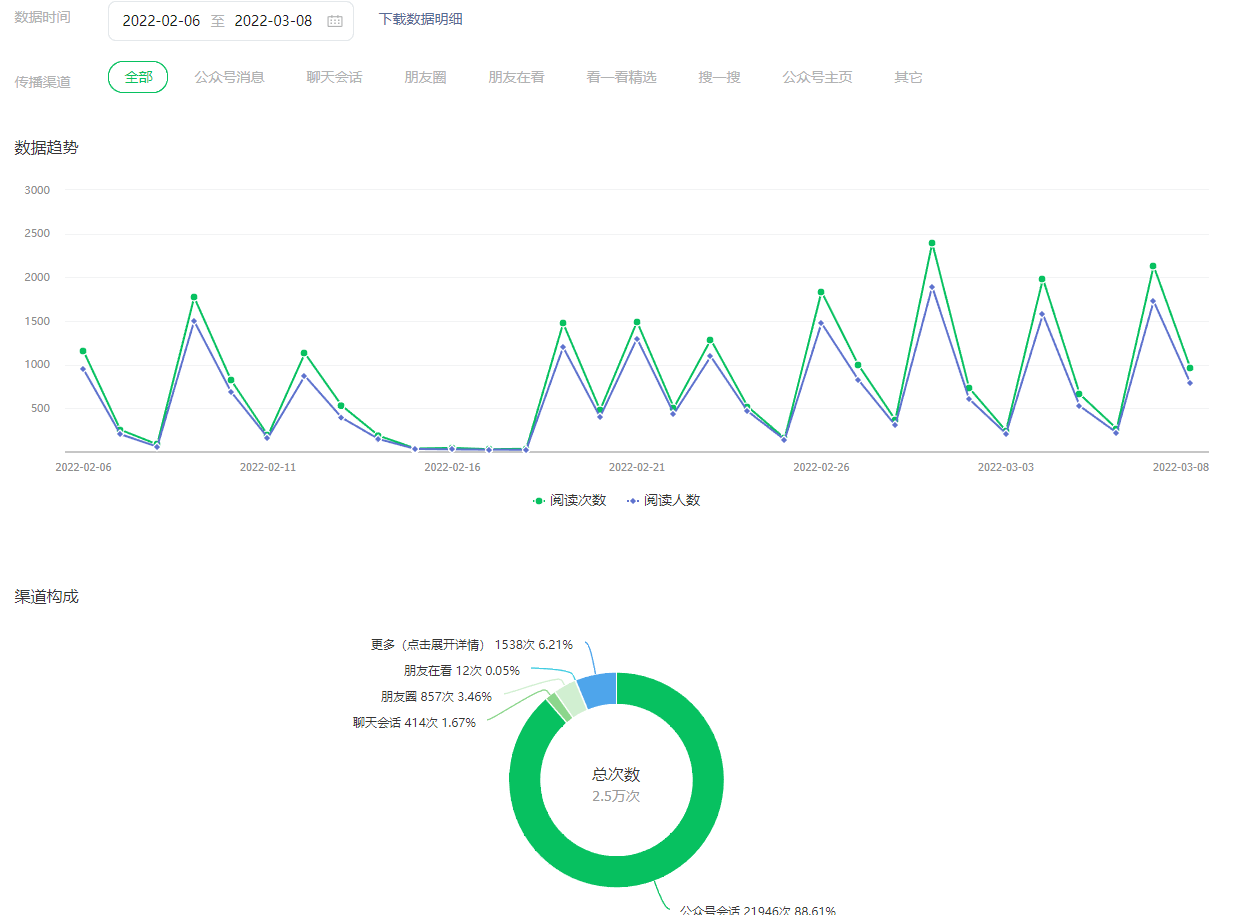Click 下载数据明细 download link
Image resolution: width=1243 pixels, height=915 pixels.
(x=420, y=19)
